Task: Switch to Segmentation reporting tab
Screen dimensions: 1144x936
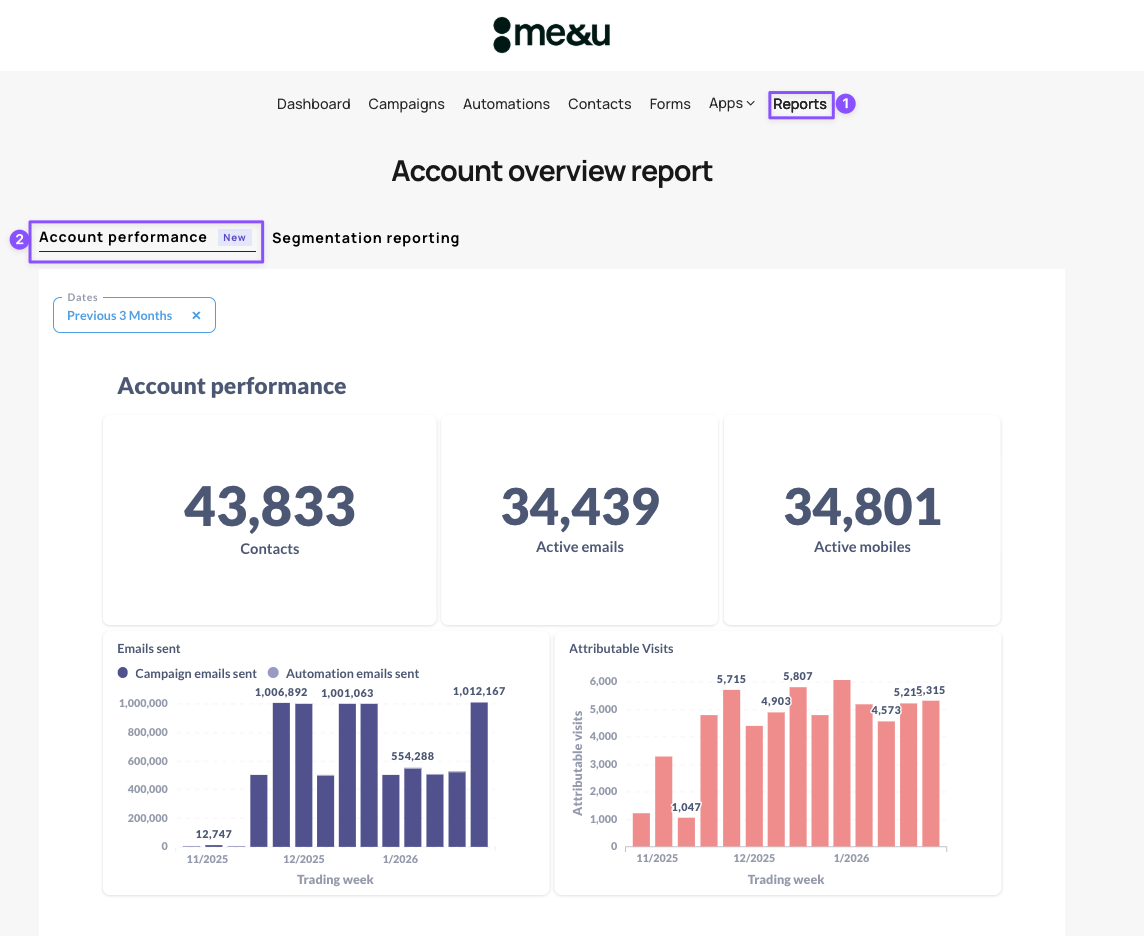Action: point(365,238)
